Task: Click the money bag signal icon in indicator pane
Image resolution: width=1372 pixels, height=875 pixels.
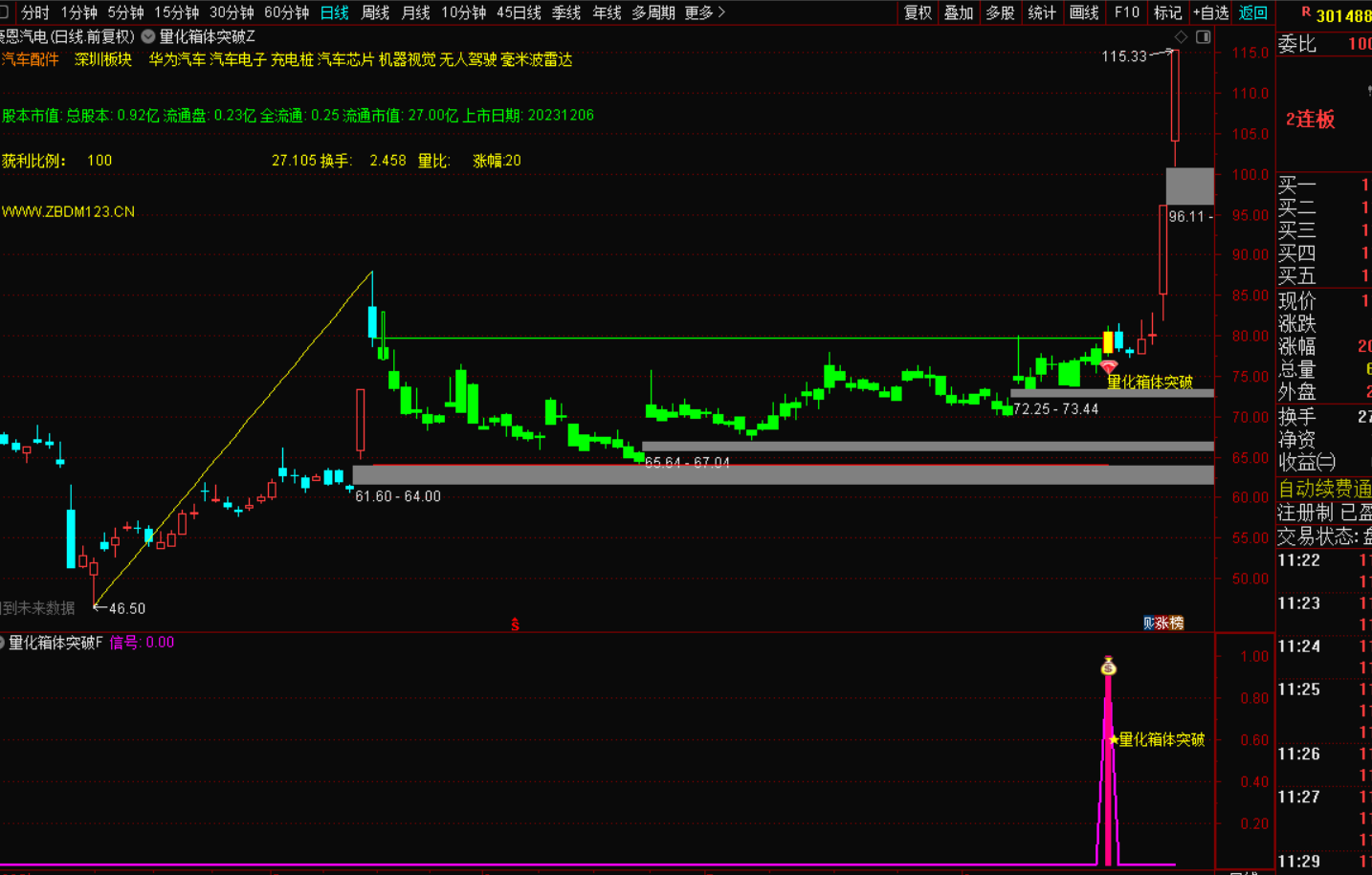Action: coord(1108,667)
